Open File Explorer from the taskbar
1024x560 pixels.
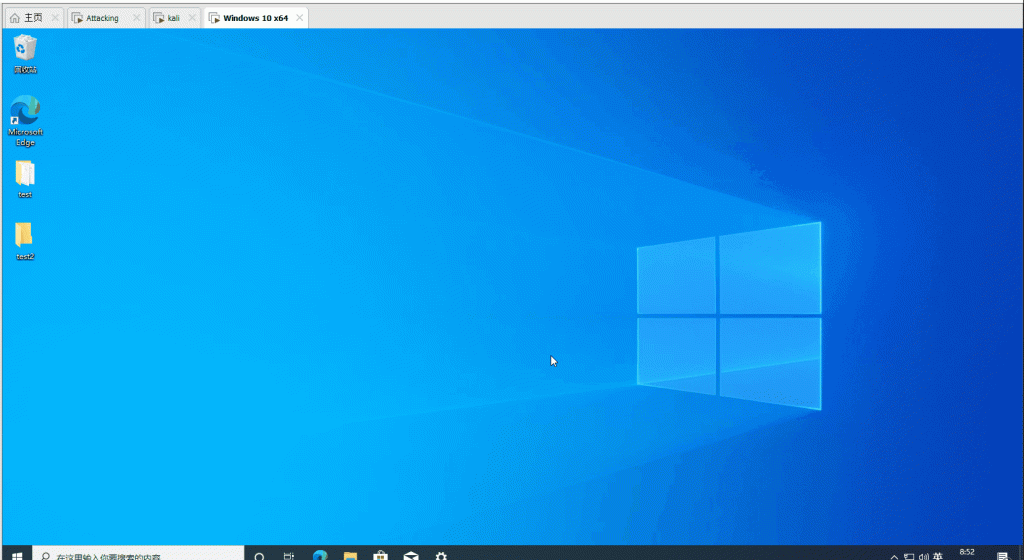350,555
